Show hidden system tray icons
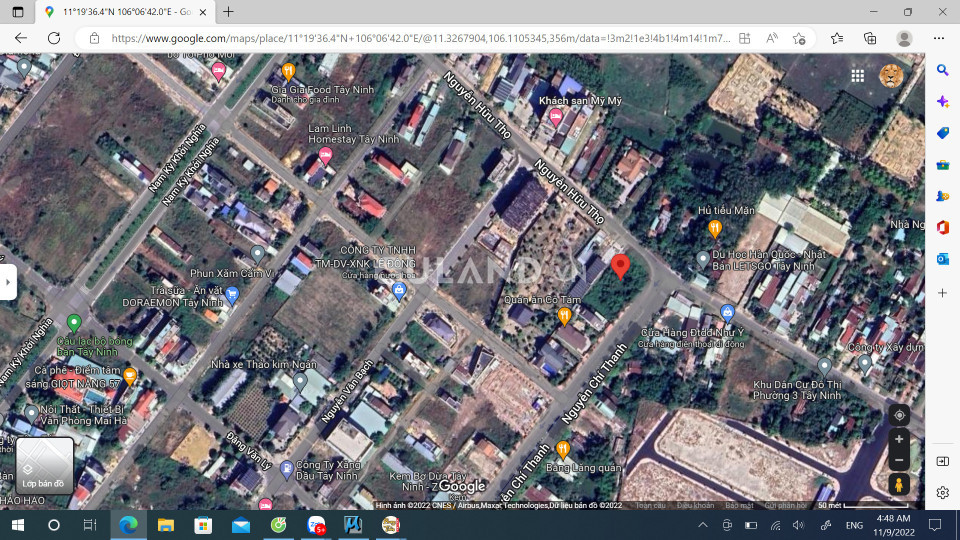Viewport: 960px width, 540px height. point(703,525)
